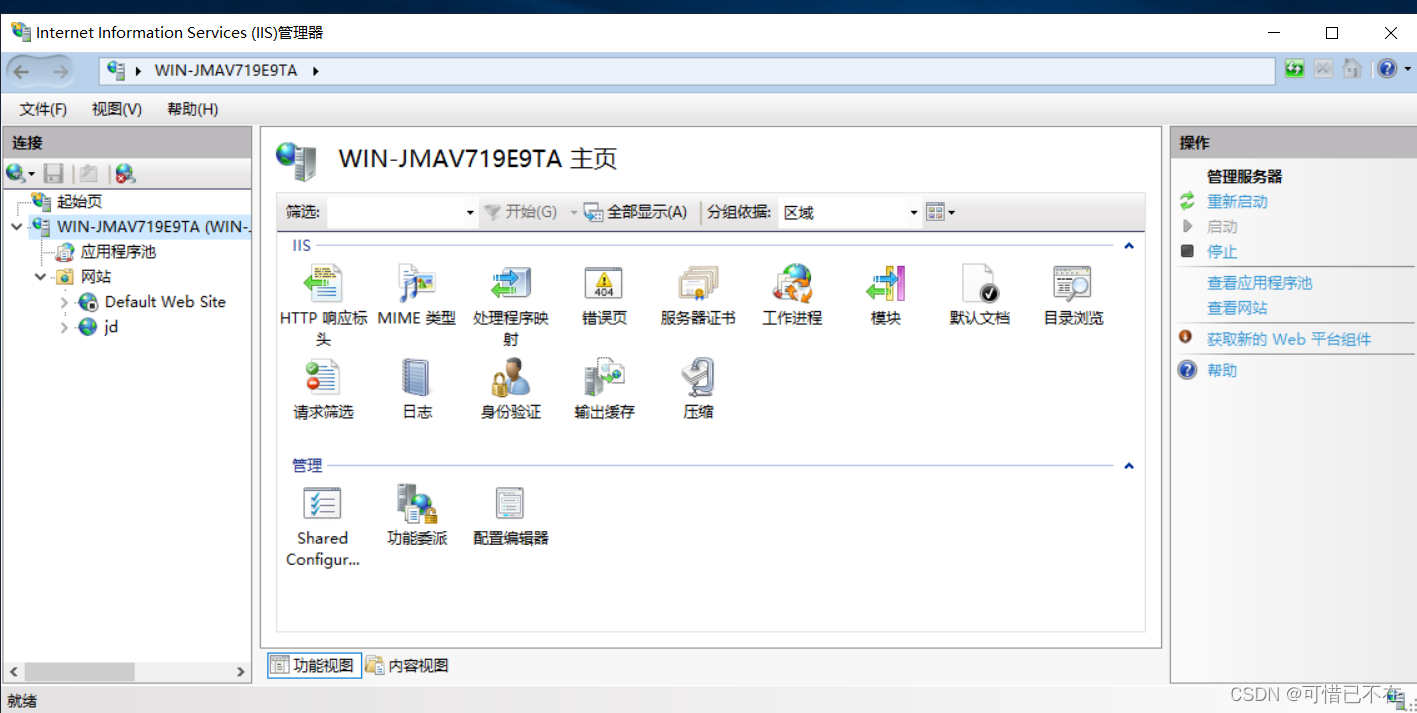Click the help question mark icon at top right
This screenshot has width=1417, height=713.
click(x=1387, y=69)
